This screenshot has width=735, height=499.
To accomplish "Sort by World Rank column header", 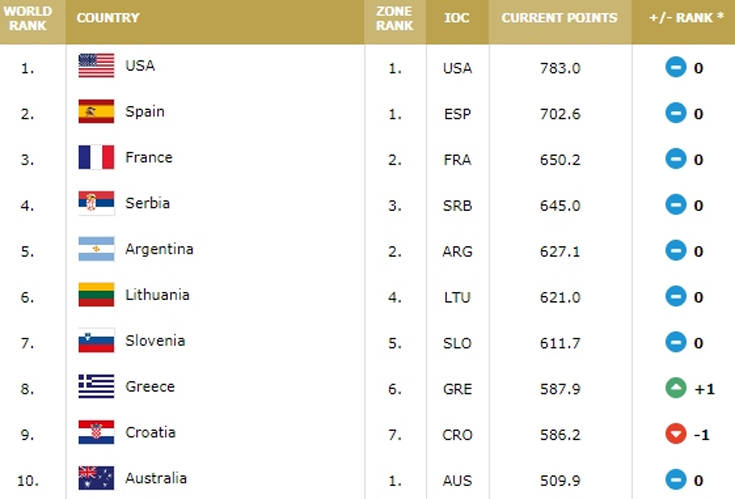I will tap(29, 18).
